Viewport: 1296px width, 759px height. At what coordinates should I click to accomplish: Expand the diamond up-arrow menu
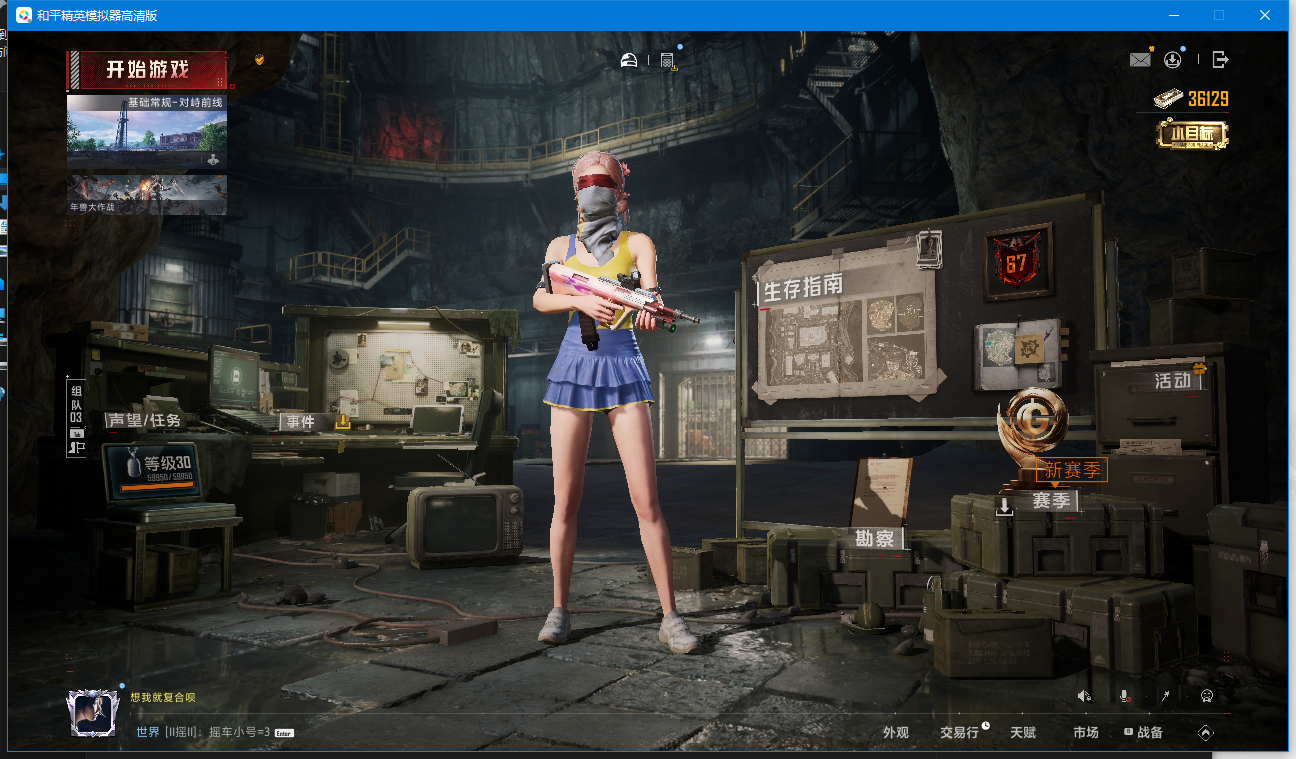1206,733
